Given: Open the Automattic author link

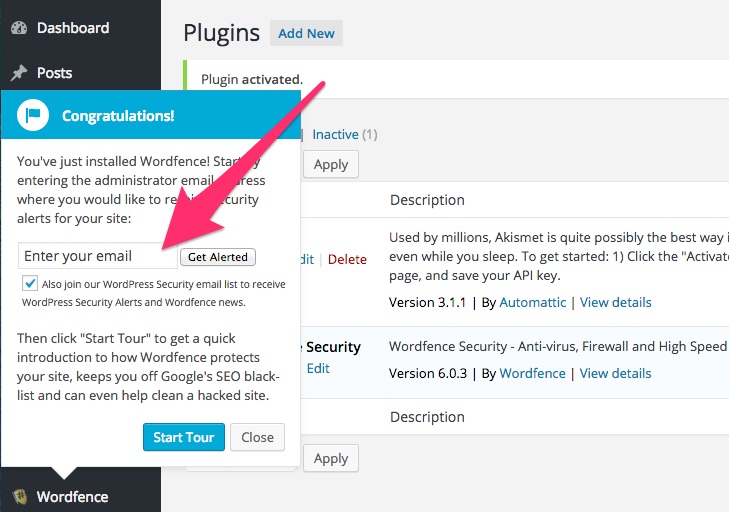Looking at the screenshot, I should tap(533, 302).
